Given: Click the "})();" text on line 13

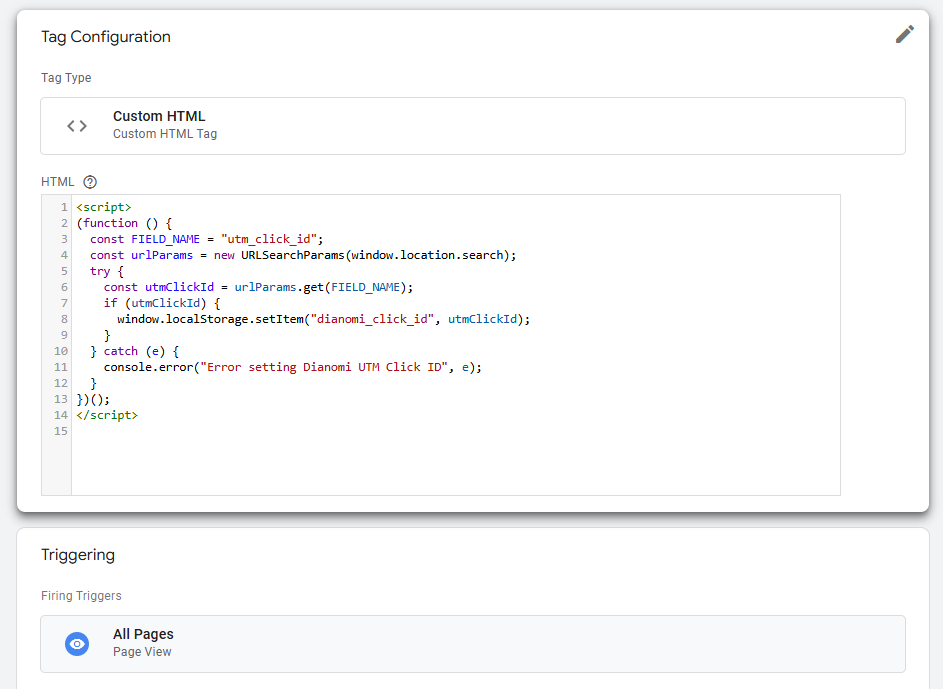Looking at the screenshot, I should [x=93, y=399].
